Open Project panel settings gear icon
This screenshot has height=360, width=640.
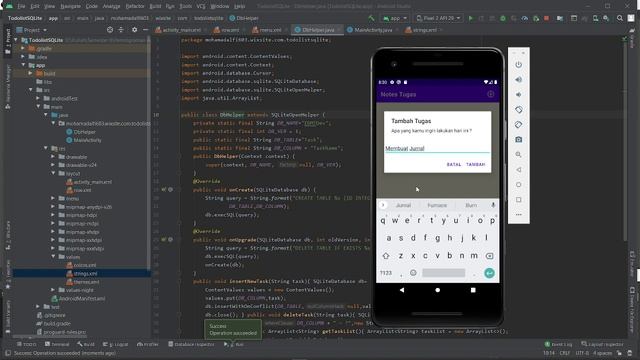pyautogui.click(x=134, y=30)
